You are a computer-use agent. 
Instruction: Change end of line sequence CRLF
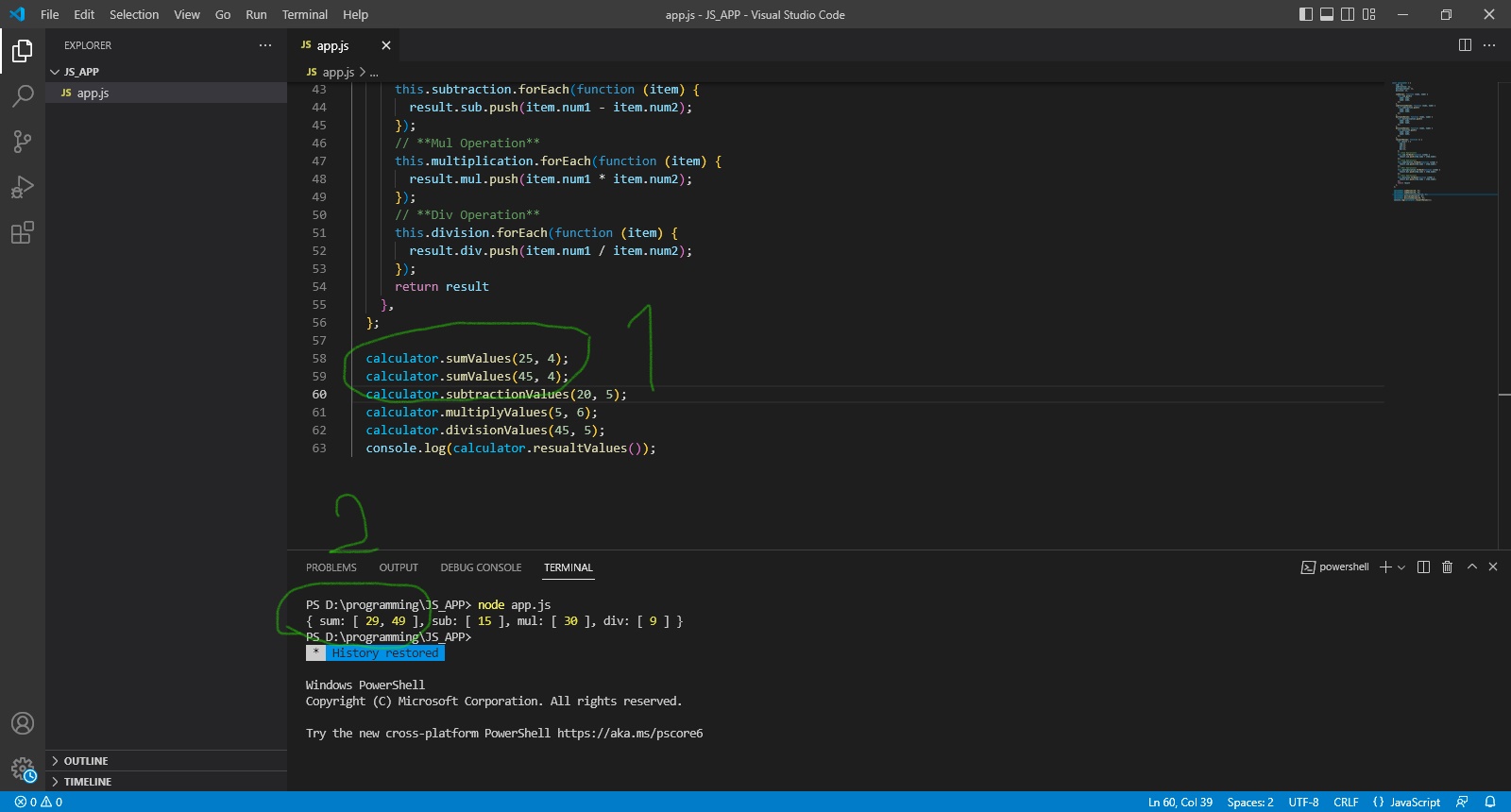1346,803
